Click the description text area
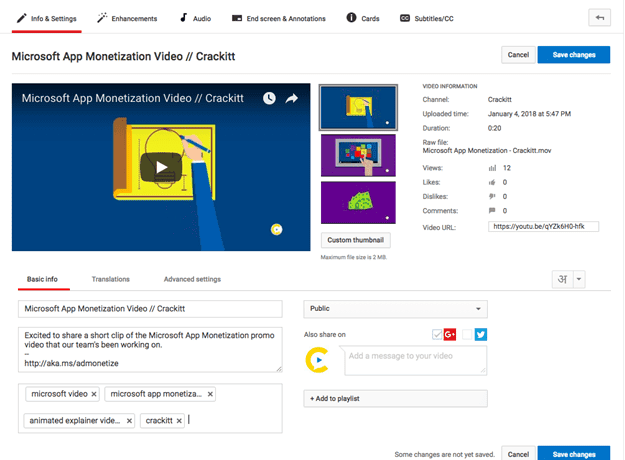The image size is (625, 460). coord(150,350)
